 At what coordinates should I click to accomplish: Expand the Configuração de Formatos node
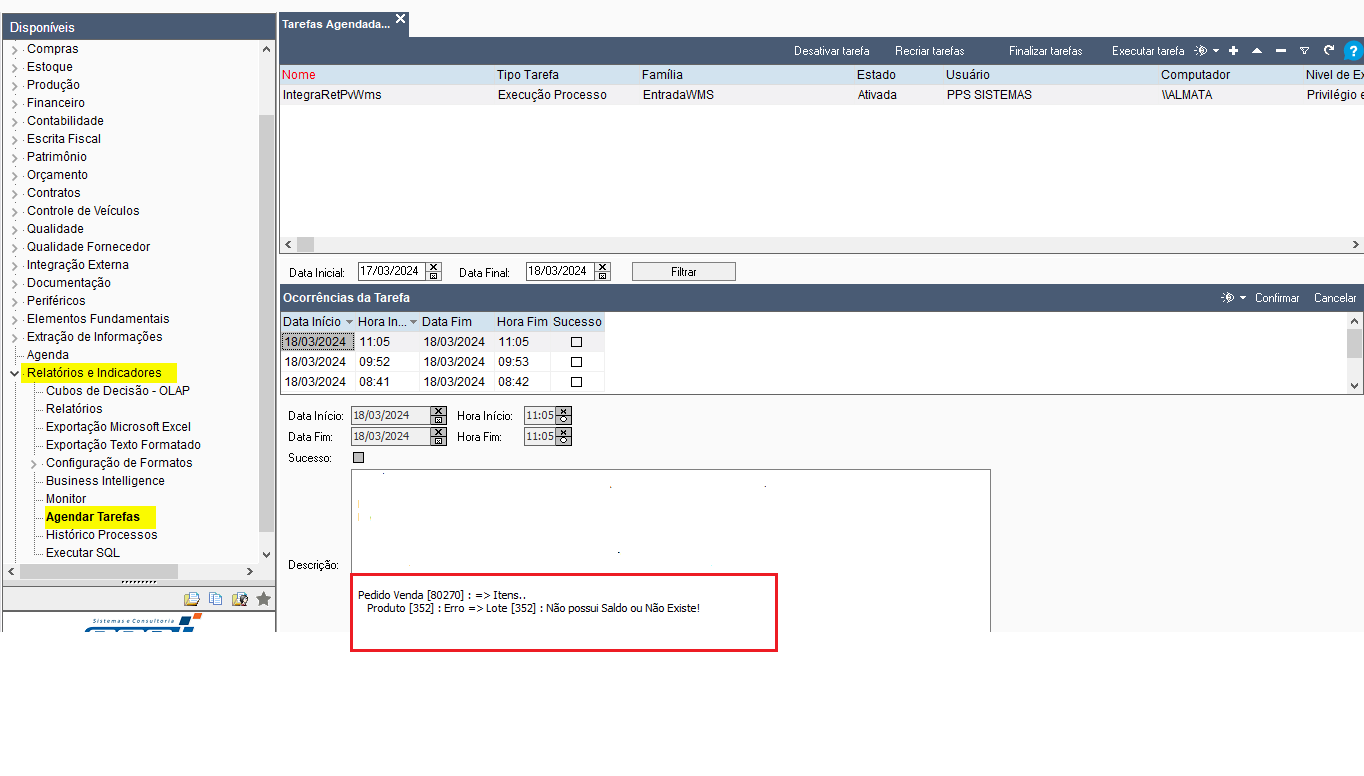coord(33,463)
